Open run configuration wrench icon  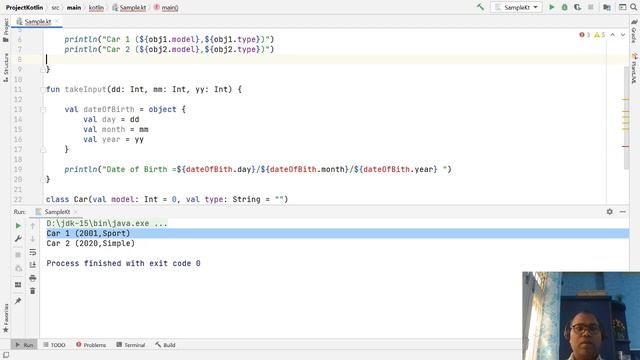point(18,239)
